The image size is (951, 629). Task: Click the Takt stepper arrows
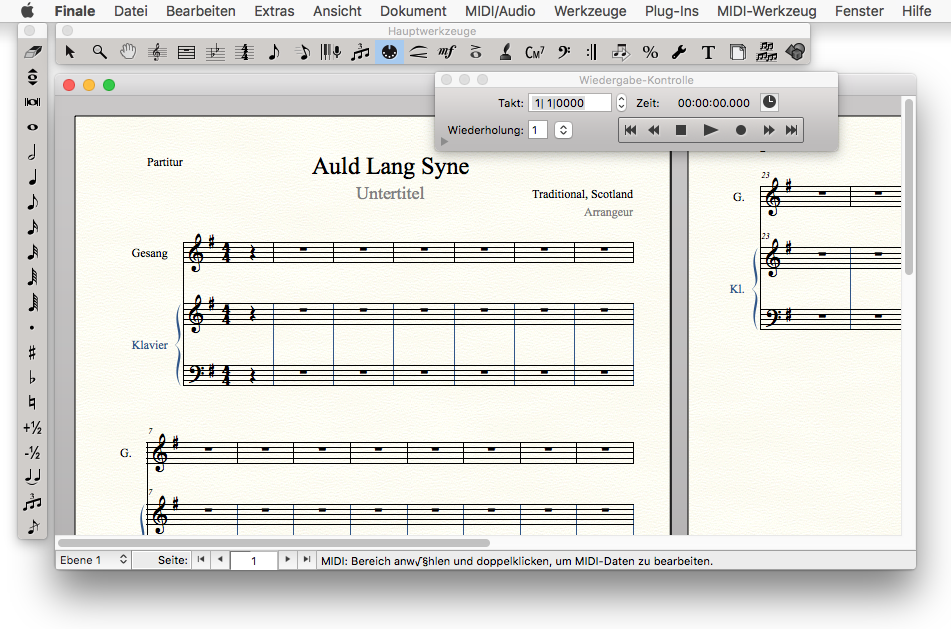[621, 103]
